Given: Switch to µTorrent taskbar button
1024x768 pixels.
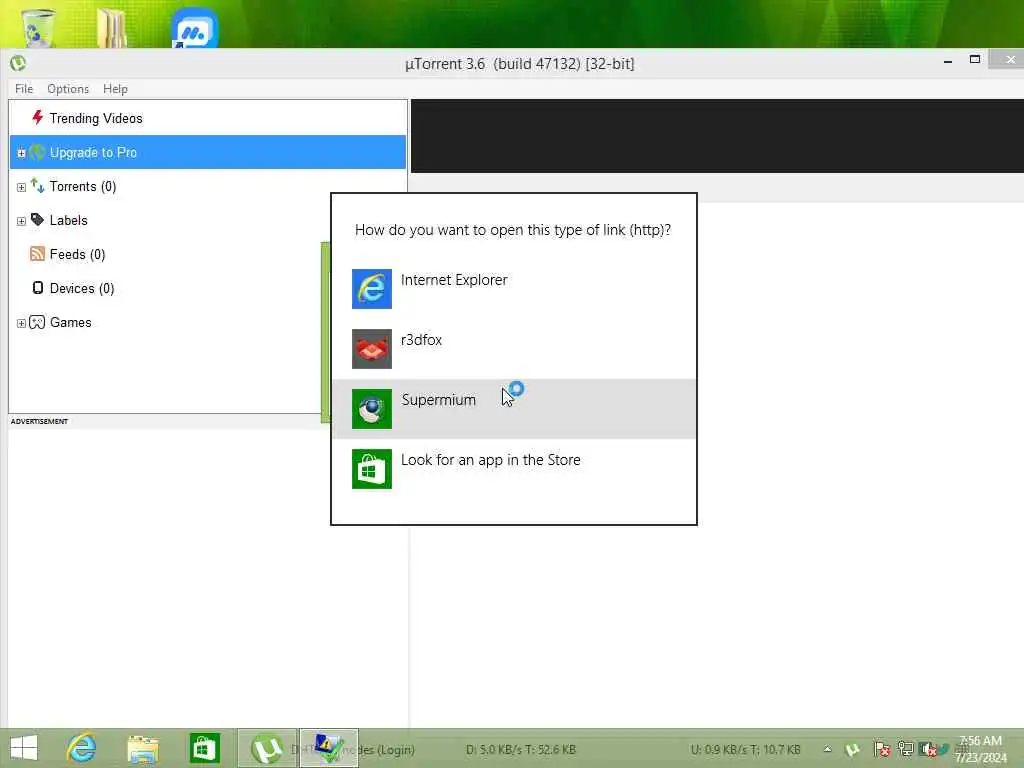Looking at the screenshot, I should pos(267,748).
